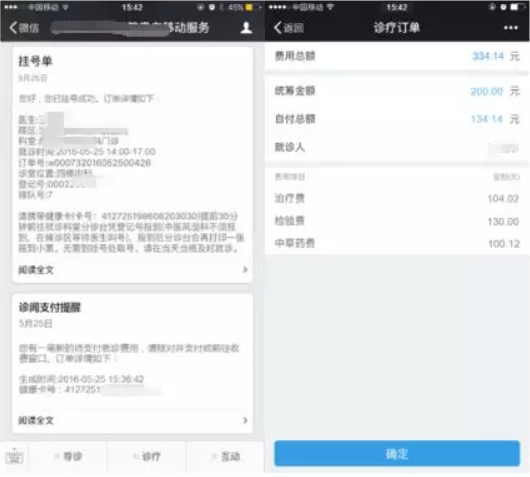The image size is (530, 477).
Task: Select the 费用总额 row
Action: [397, 56]
